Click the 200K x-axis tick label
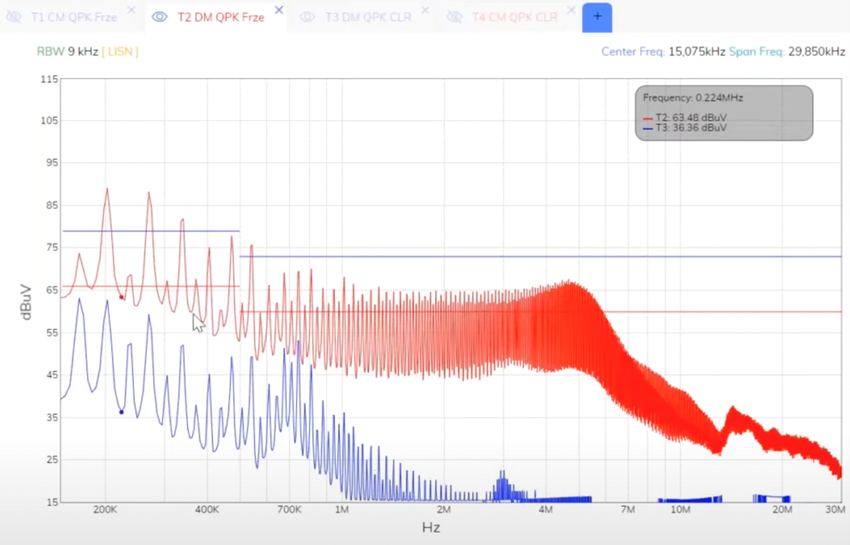The width and height of the screenshot is (850, 545). point(105,510)
